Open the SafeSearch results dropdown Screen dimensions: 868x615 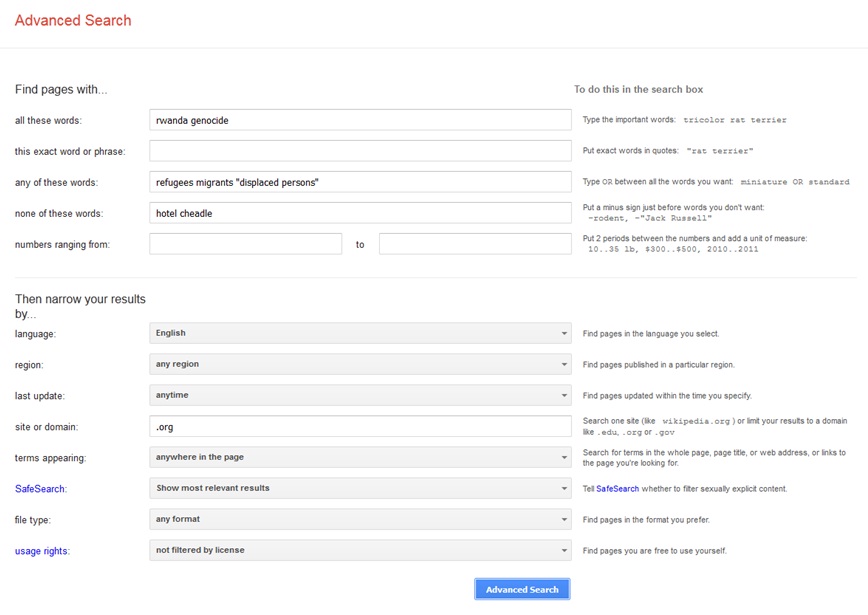360,489
